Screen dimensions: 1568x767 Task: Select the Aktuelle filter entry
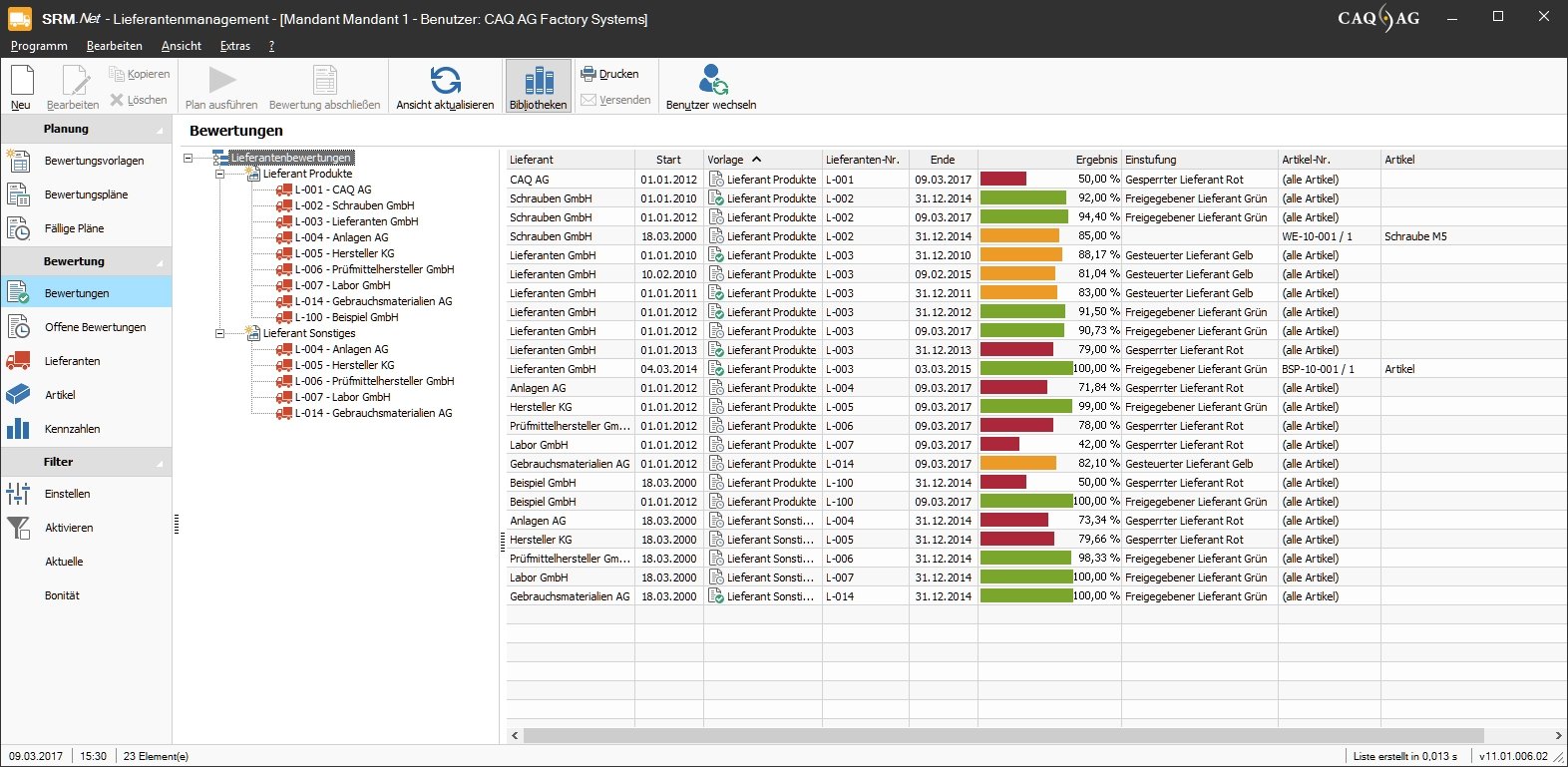64,562
